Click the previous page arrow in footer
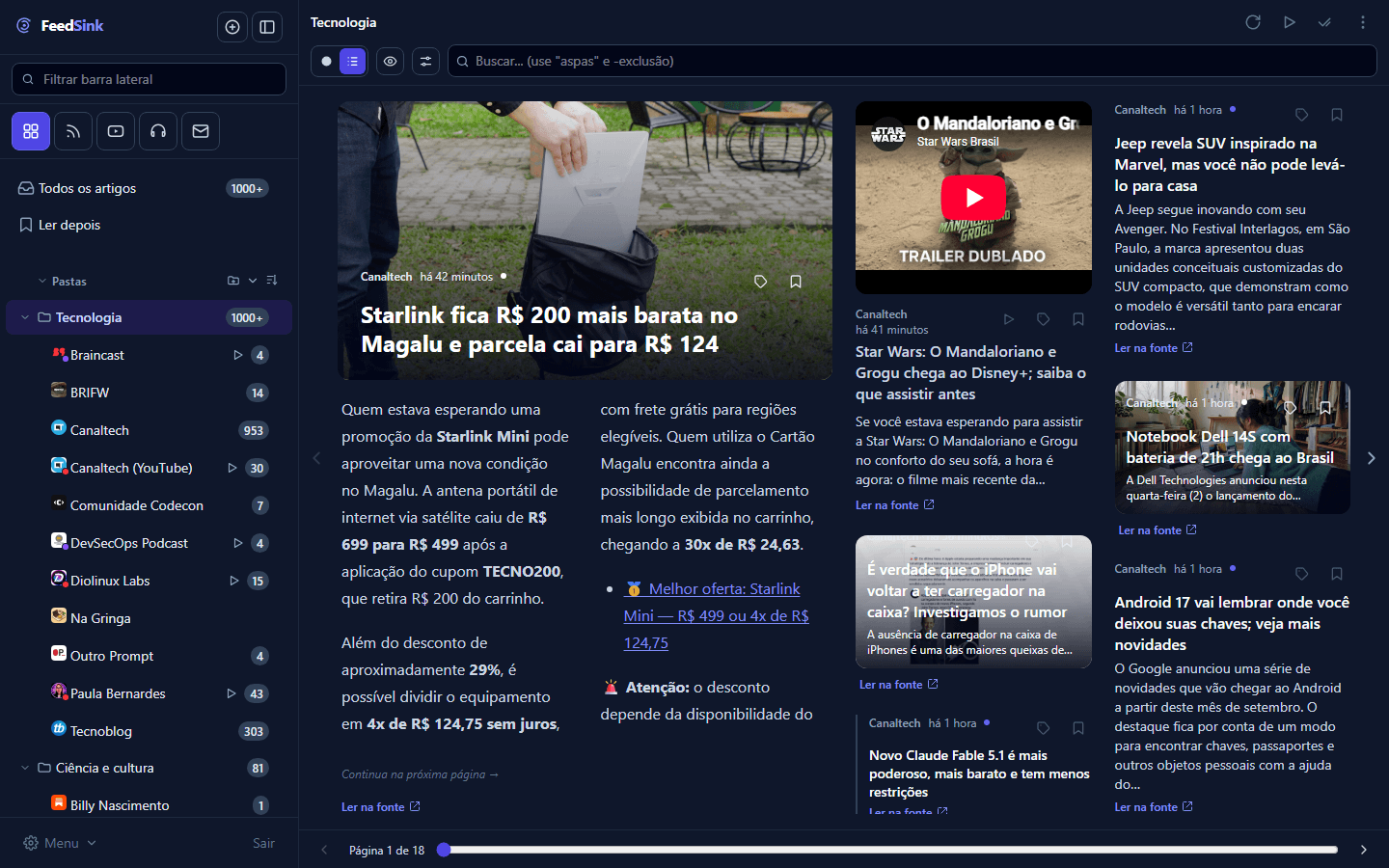The image size is (1389, 868). [x=324, y=850]
